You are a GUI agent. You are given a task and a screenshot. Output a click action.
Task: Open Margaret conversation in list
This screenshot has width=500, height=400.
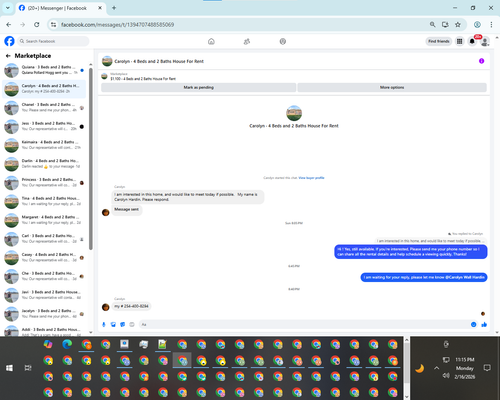pos(44,220)
